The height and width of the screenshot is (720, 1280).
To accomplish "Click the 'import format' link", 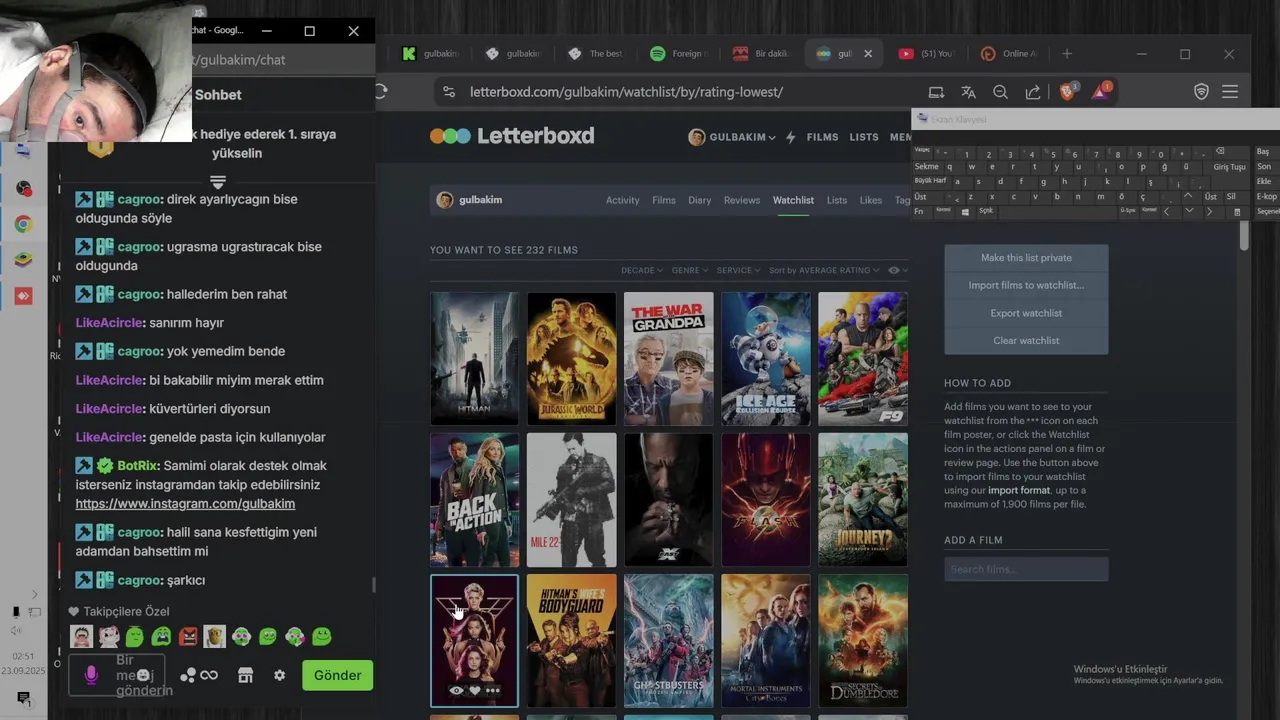I will point(1019,490).
